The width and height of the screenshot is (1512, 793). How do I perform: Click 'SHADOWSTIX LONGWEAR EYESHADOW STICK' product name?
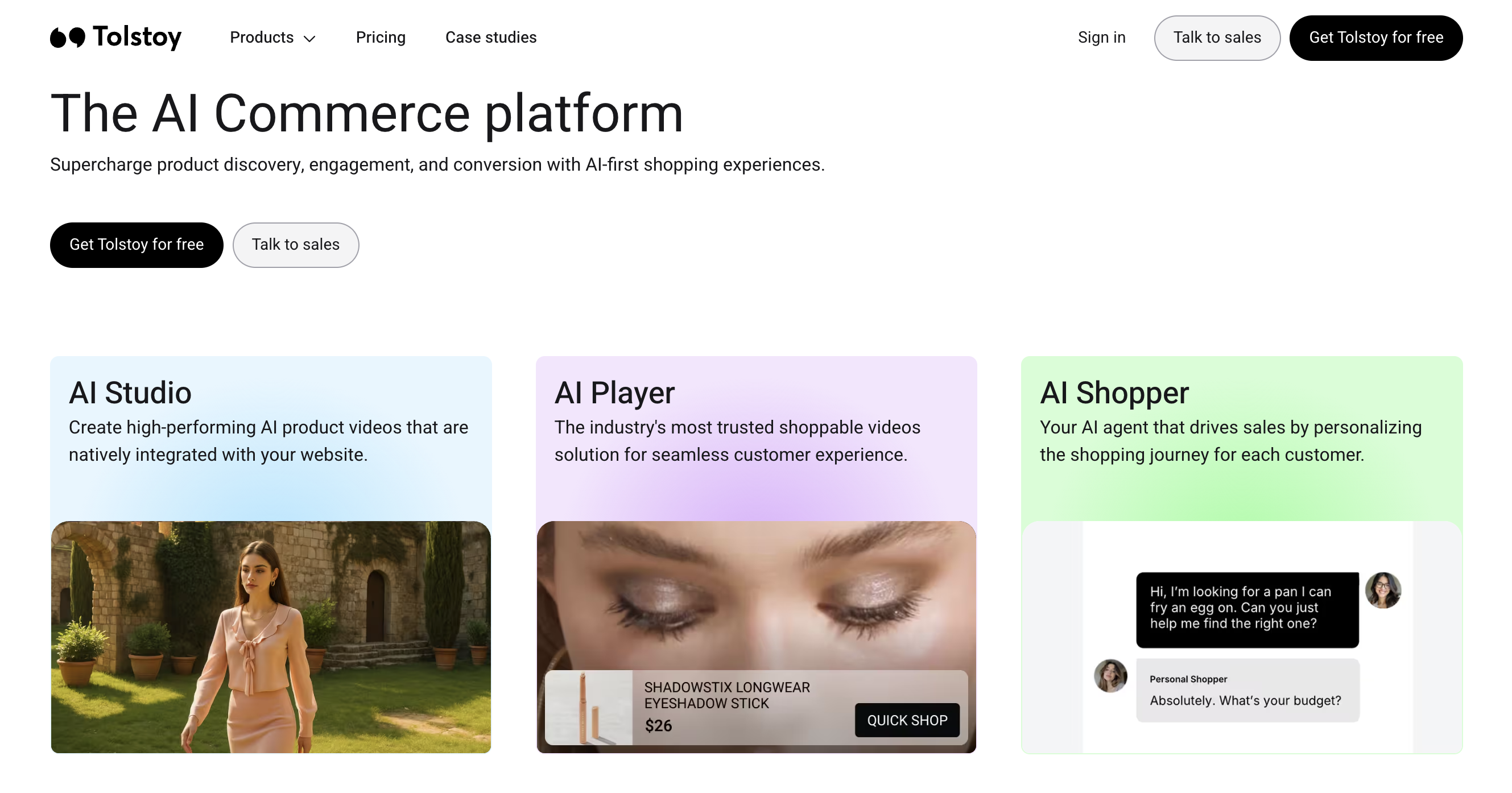coord(726,695)
